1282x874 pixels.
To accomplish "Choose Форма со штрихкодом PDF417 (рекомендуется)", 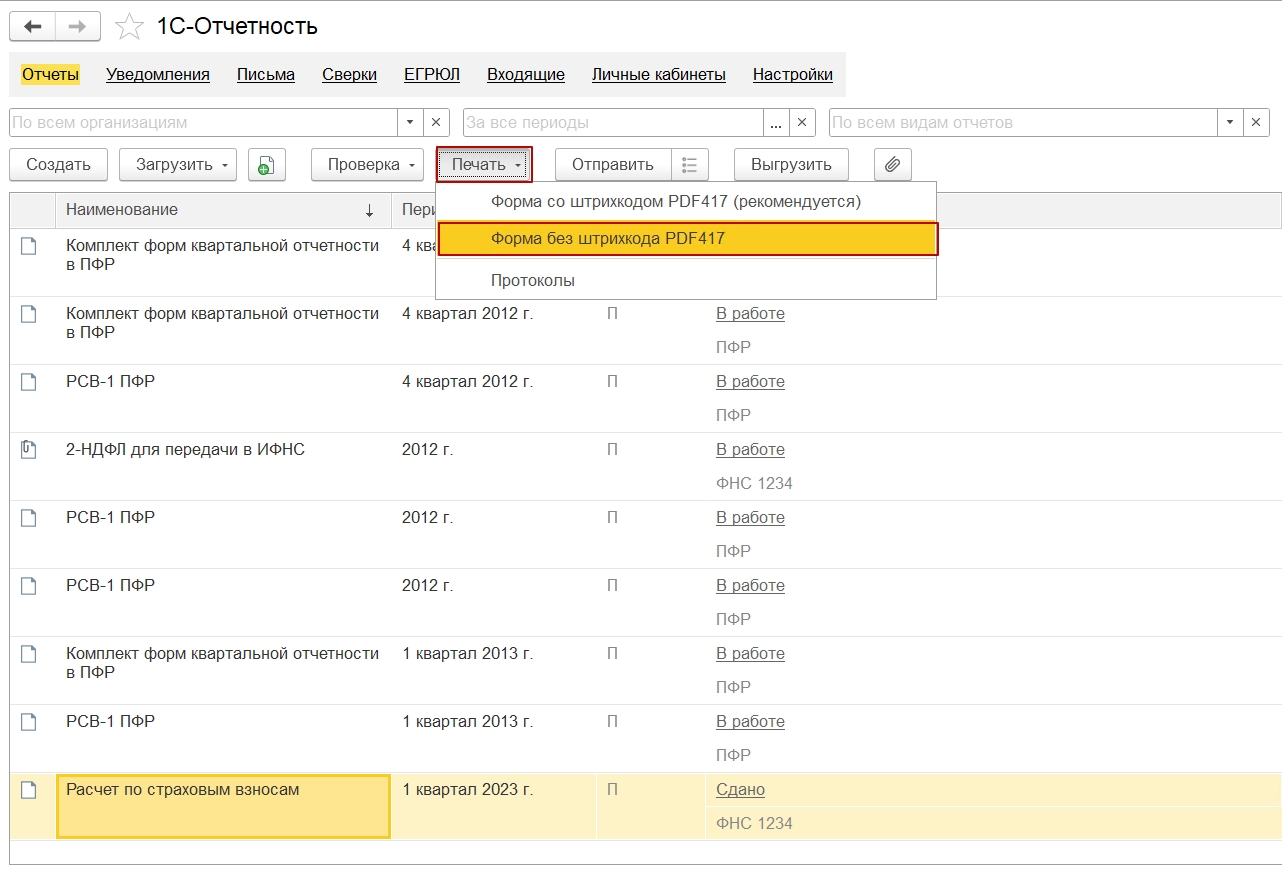I will click(686, 201).
